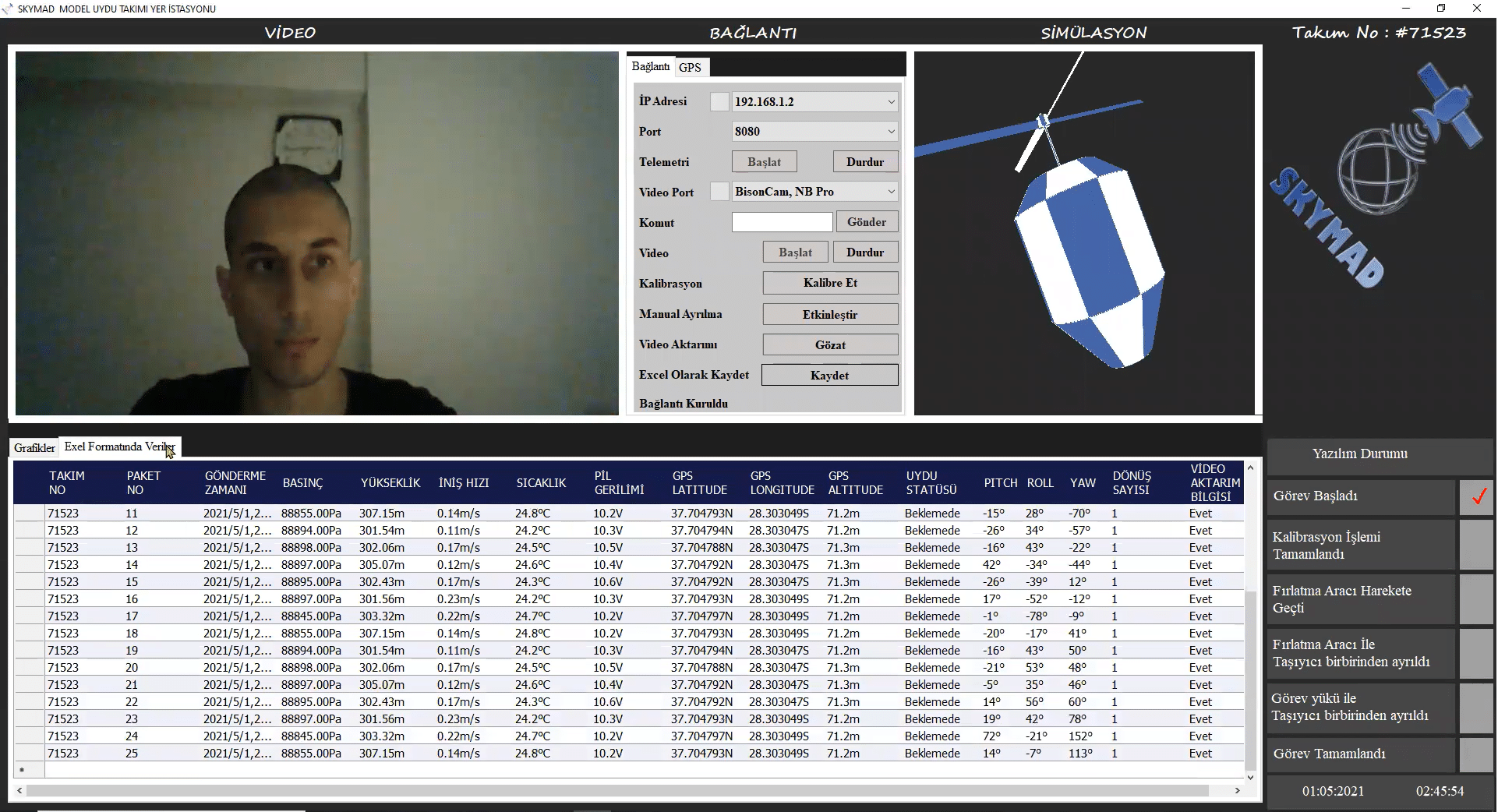Open the BisonCam video port dropdown
Screen dimensions: 1498x812
point(814,192)
